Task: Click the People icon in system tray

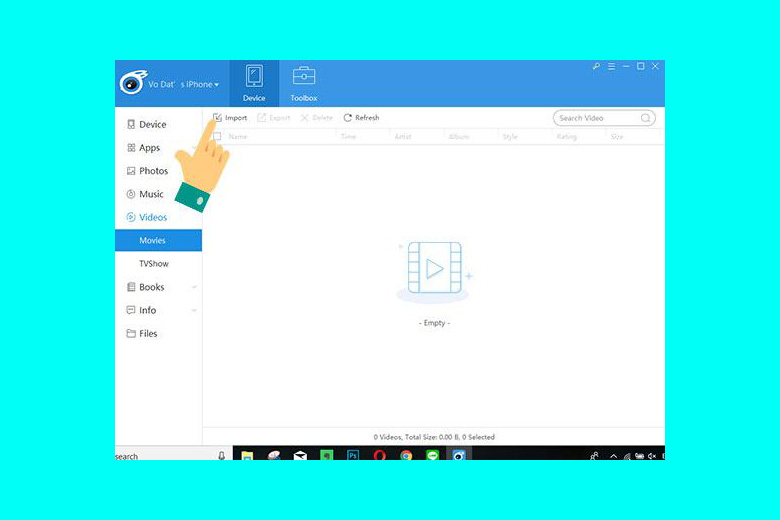Action: [x=594, y=455]
